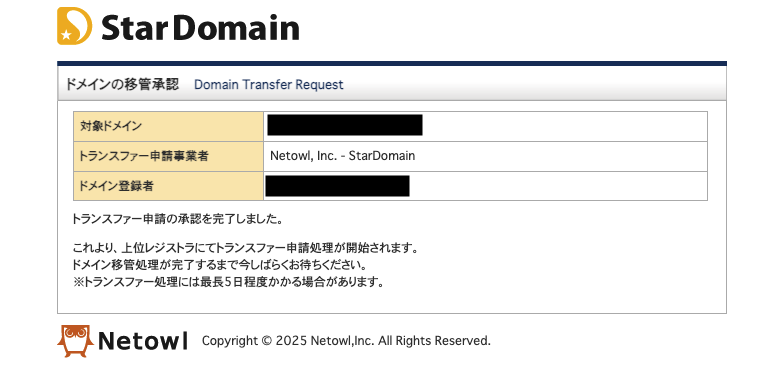Click the Copyright 2025 Netowl,Inc. text
This screenshot has width=765, height=385.
[346, 341]
